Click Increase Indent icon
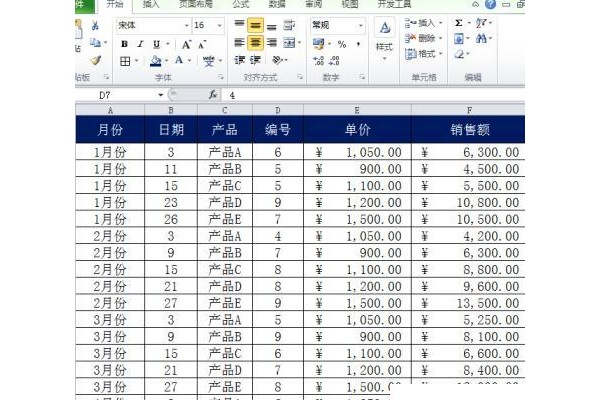The width and height of the screenshot is (600, 400). pyautogui.click(x=255, y=60)
